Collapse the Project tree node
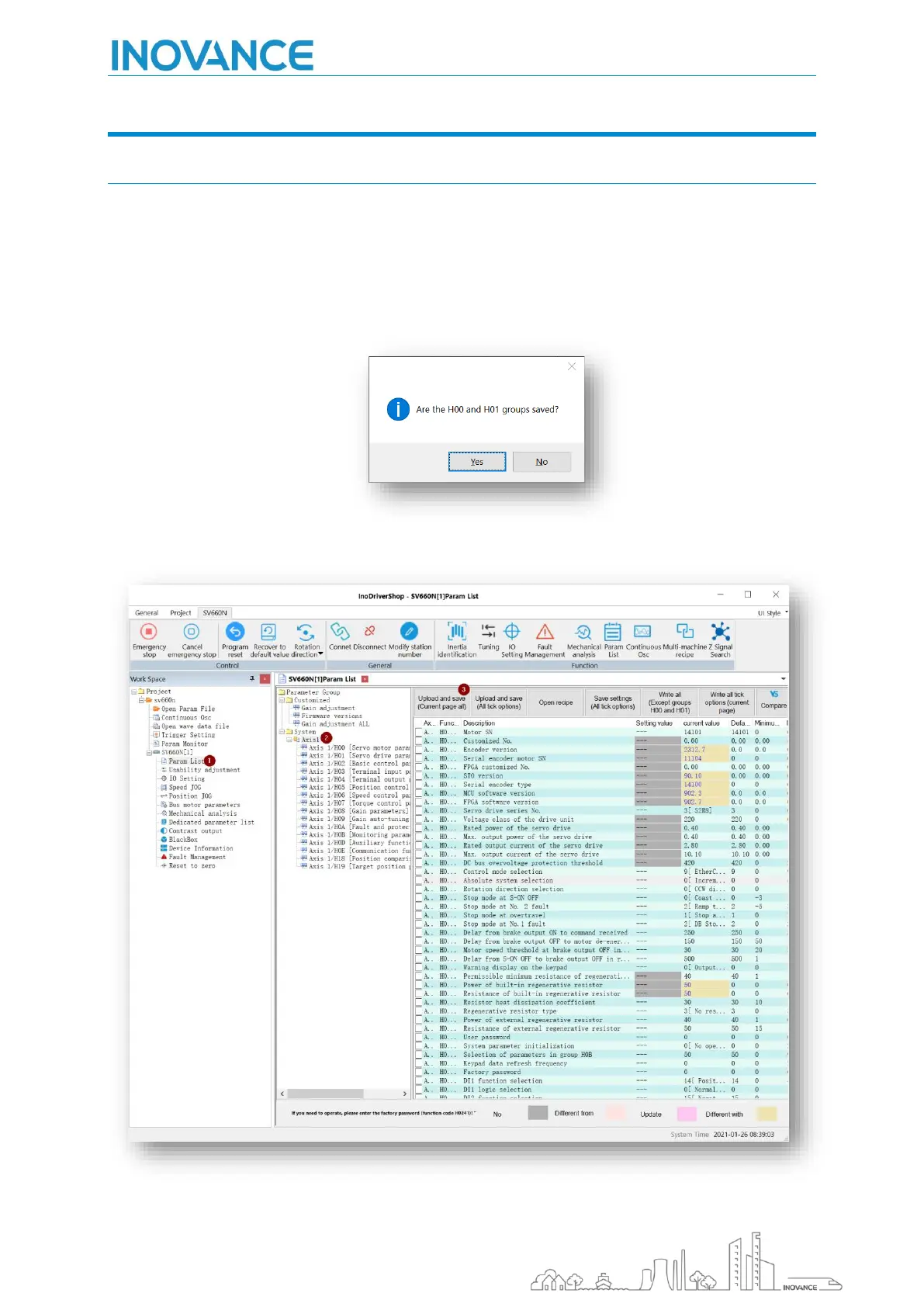The width and height of the screenshot is (924, 1307). coord(134,692)
